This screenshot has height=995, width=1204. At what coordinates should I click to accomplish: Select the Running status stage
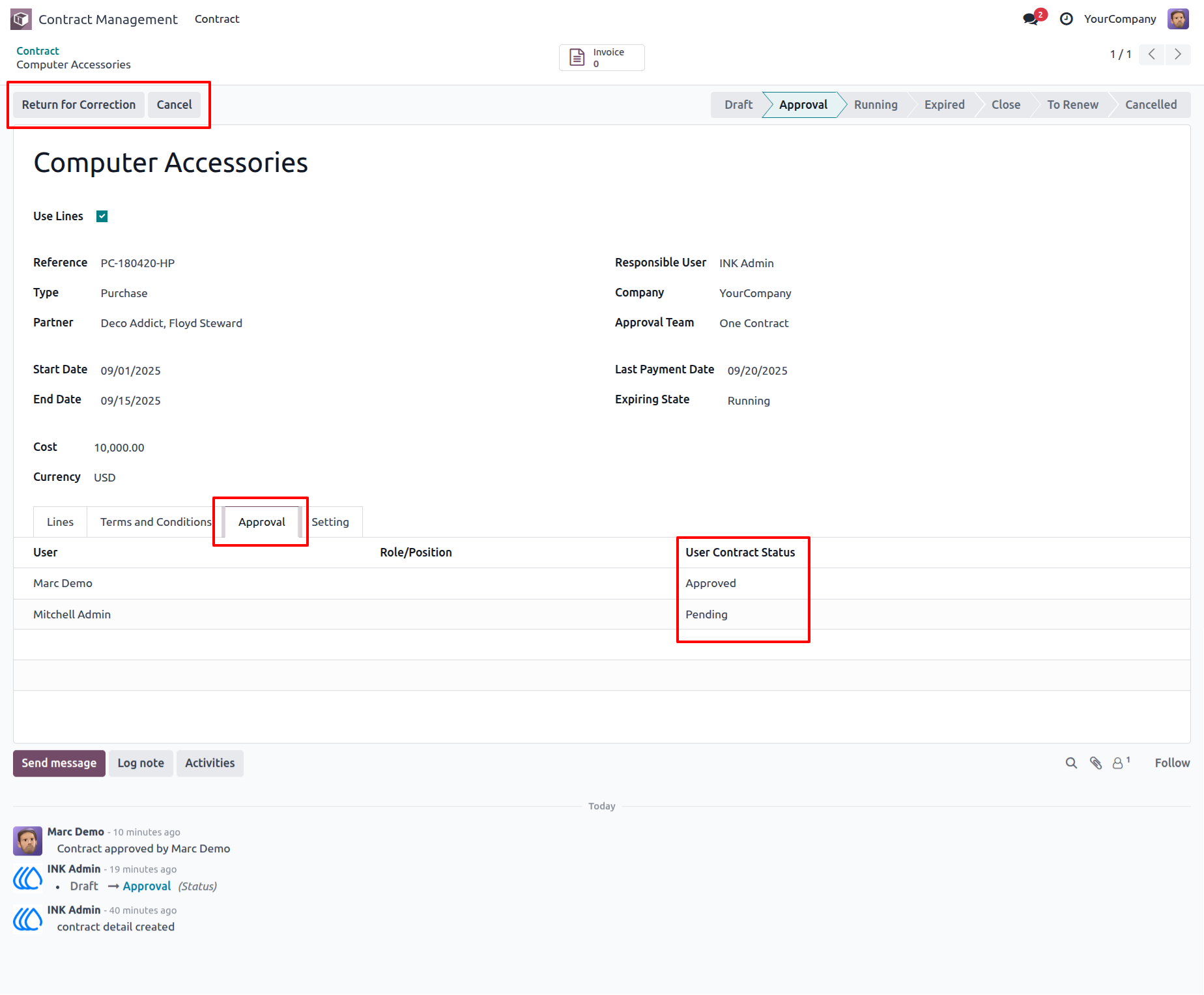(x=876, y=105)
